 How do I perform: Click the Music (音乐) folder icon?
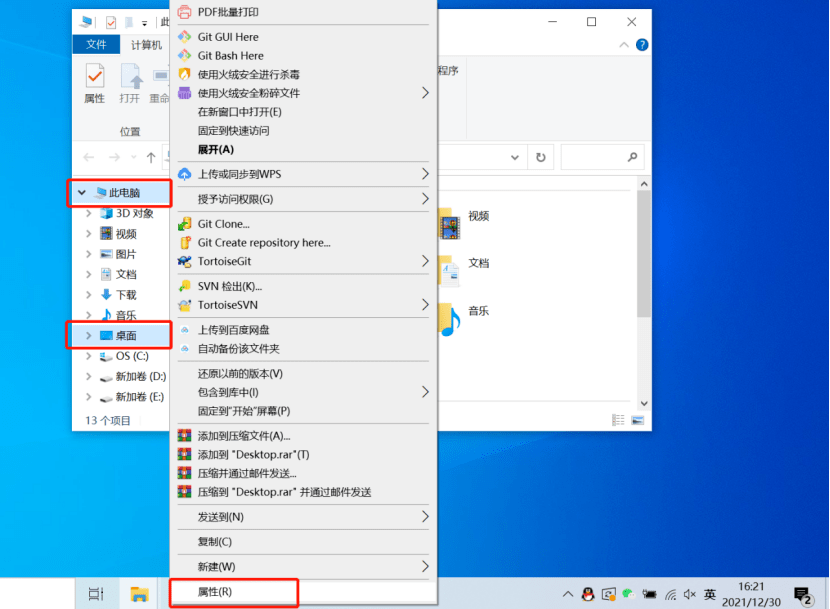449,319
